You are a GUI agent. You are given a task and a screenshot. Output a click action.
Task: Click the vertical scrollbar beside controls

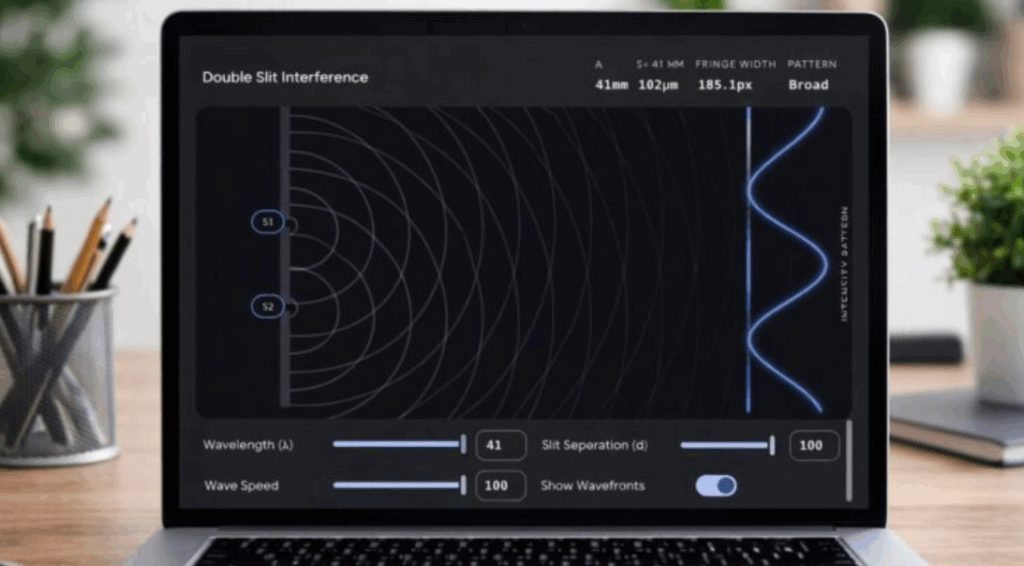click(849, 460)
